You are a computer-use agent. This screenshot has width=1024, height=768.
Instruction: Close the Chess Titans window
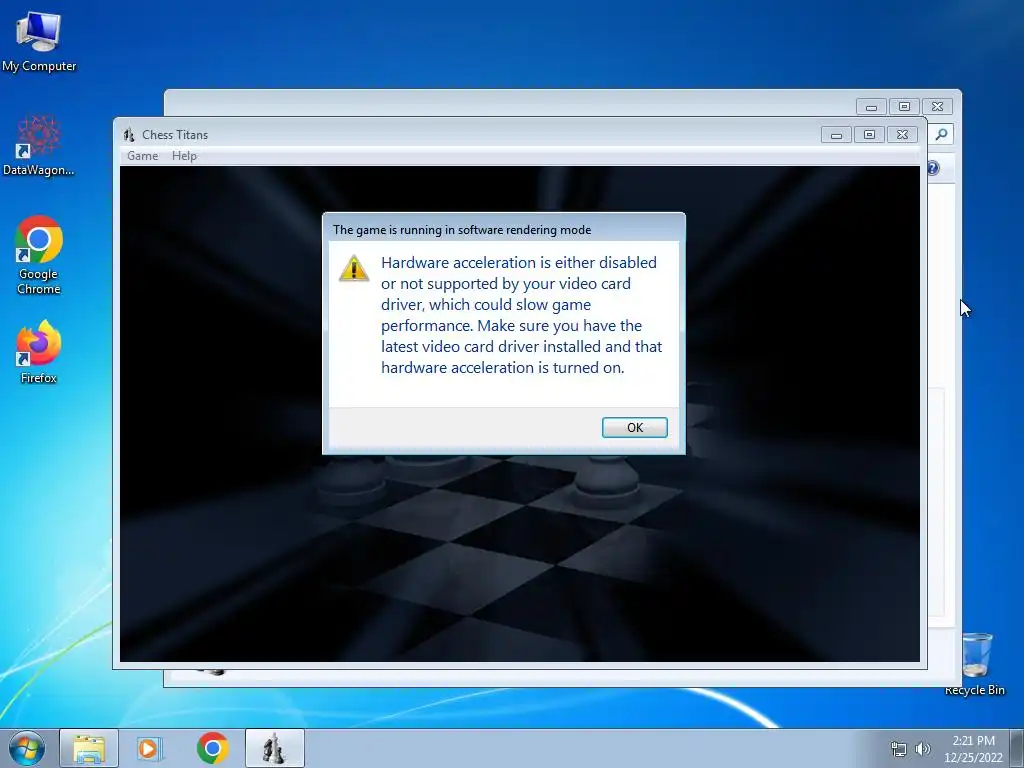[902, 135]
